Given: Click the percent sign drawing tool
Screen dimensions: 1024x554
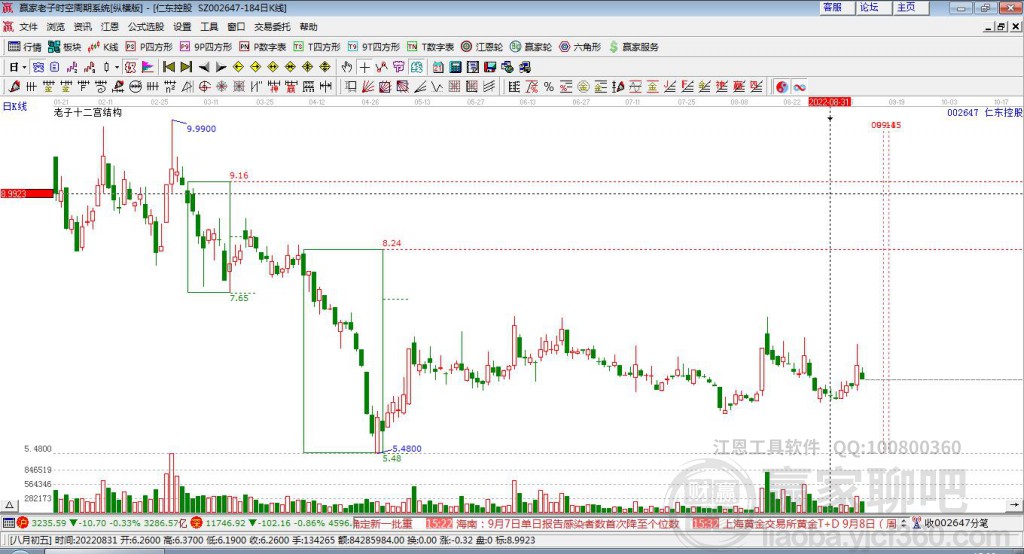Looking at the screenshot, I should pos(549,87).
